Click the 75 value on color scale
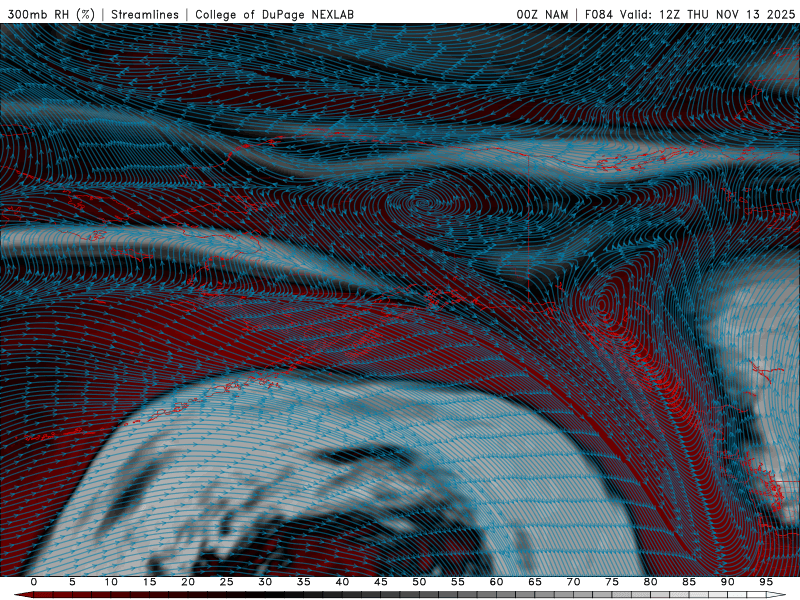 point(612,582)
